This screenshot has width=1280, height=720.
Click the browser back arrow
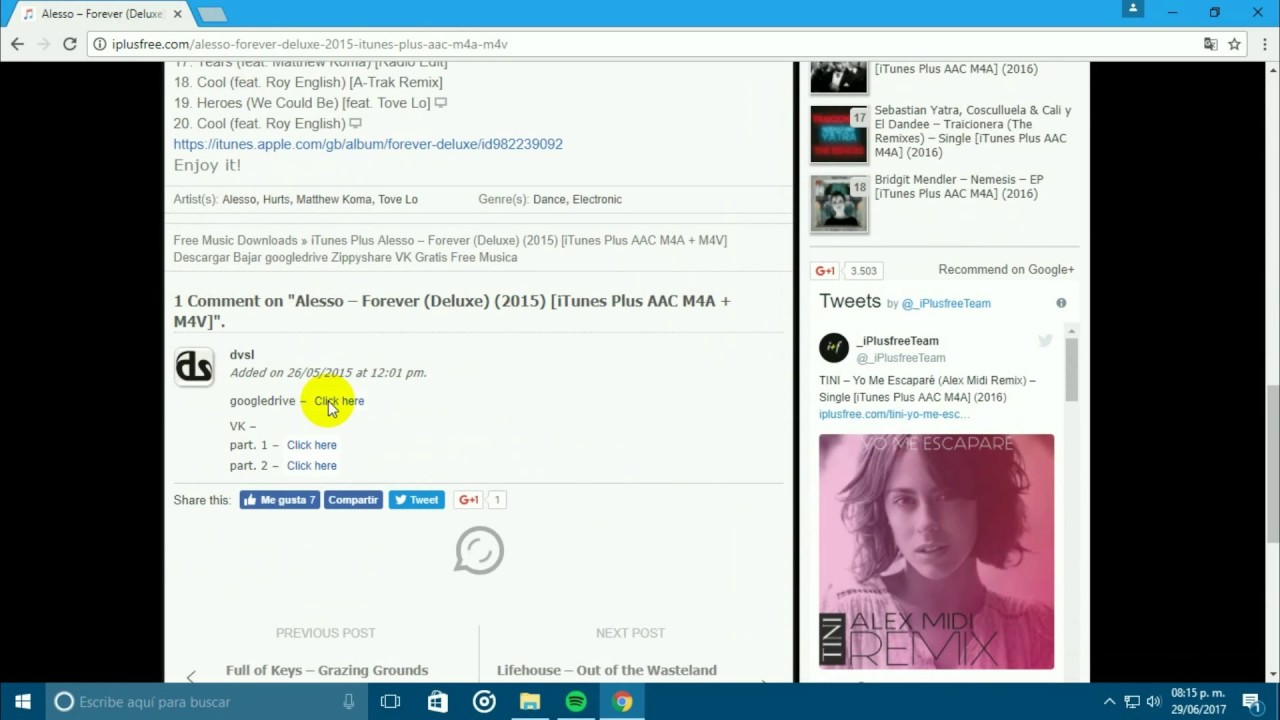pos(17,44)
